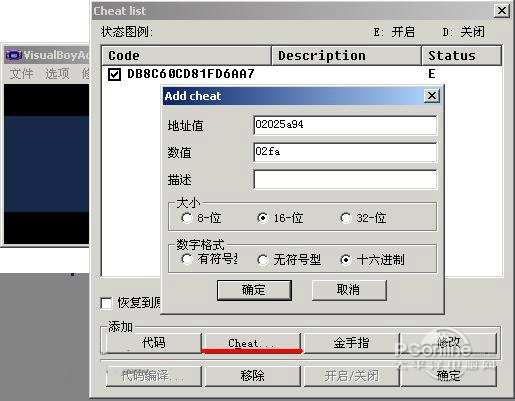Open the 文件 menu in VisualBoyAdvance
Screen dimensions: 515x401
point(22,73)
